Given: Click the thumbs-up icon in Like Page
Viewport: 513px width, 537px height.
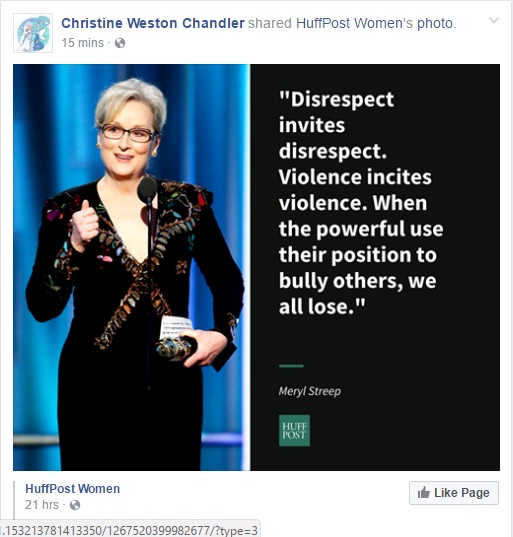Looking at the screenshot, I should coord(424,492).
